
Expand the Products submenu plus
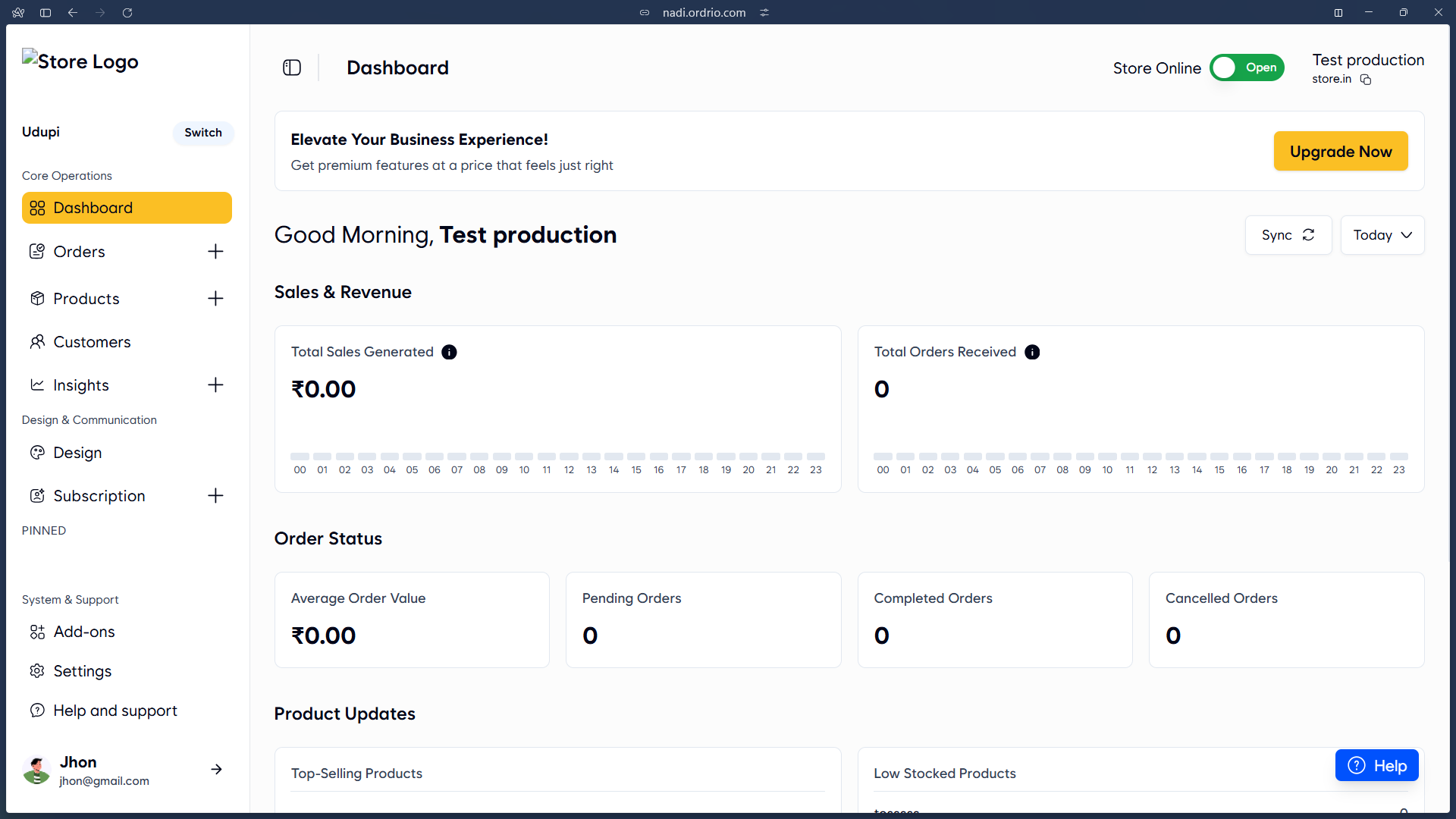pyautogui.click(x=215, y=299)
